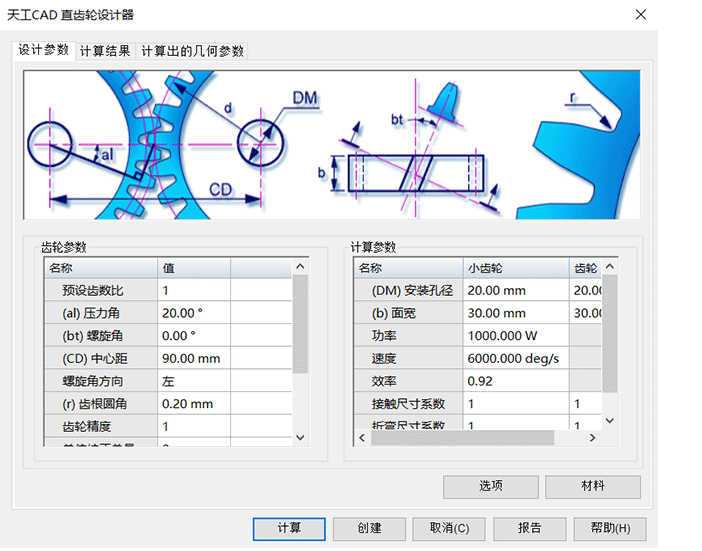Screen dimensions: 702x551
Task: Edit 小齿轮 面宽 value 30.00 mm
Action: pos(516,313)
